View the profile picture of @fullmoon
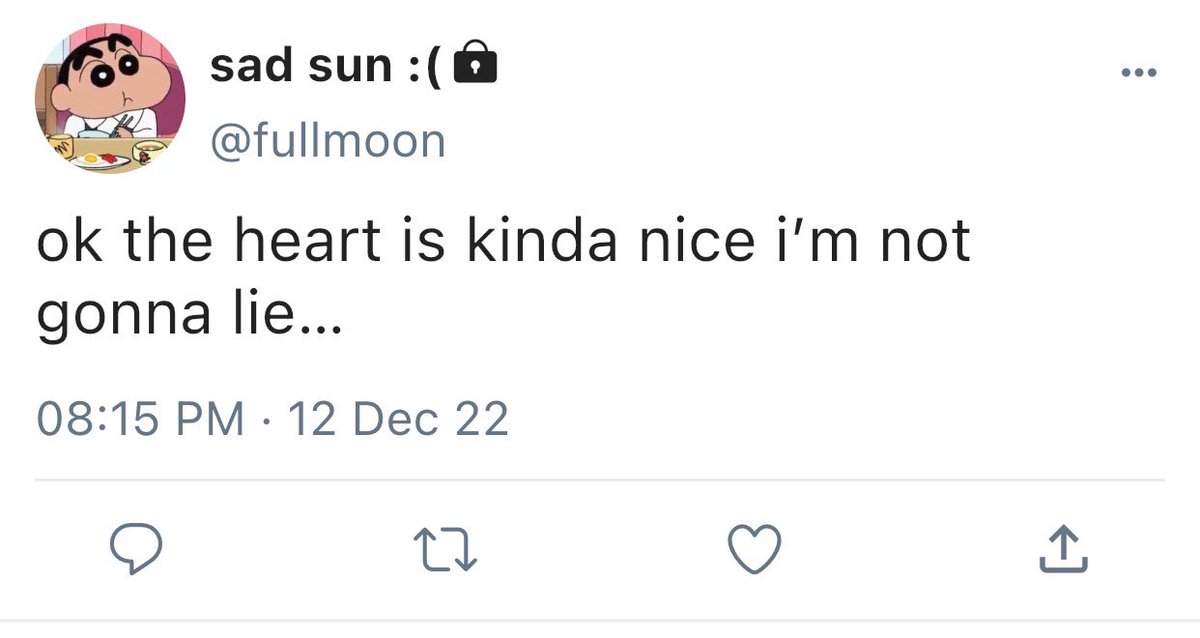1200x638 pixels. (109, 104)
